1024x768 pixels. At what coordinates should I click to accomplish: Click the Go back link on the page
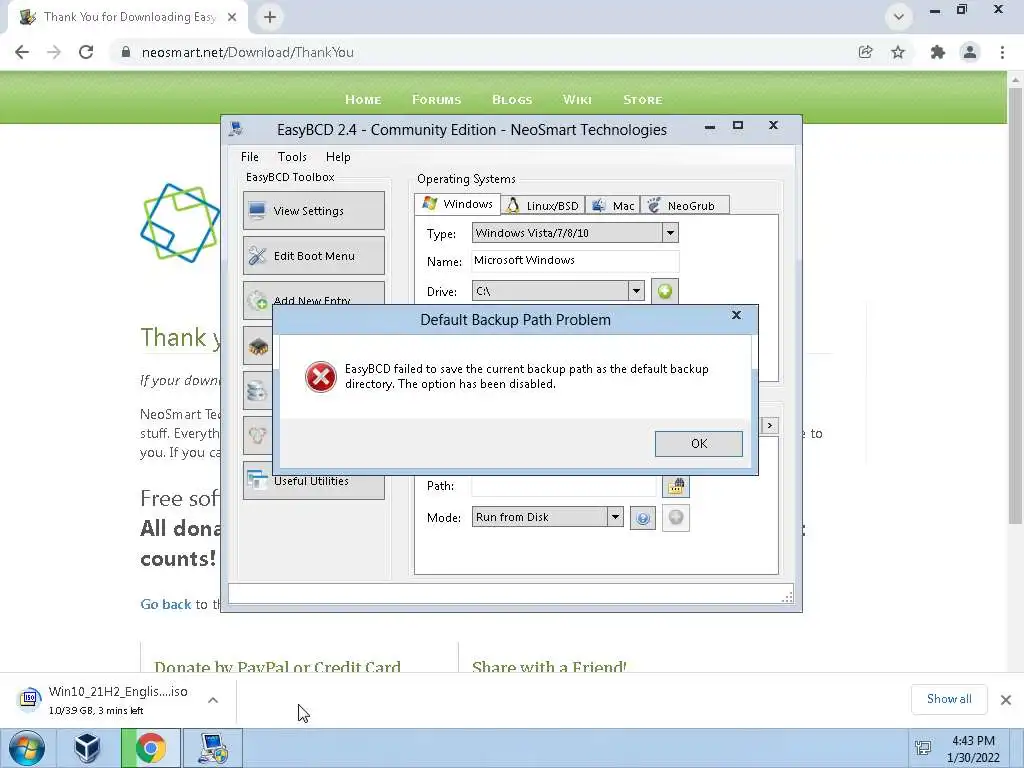click(166, 605)
